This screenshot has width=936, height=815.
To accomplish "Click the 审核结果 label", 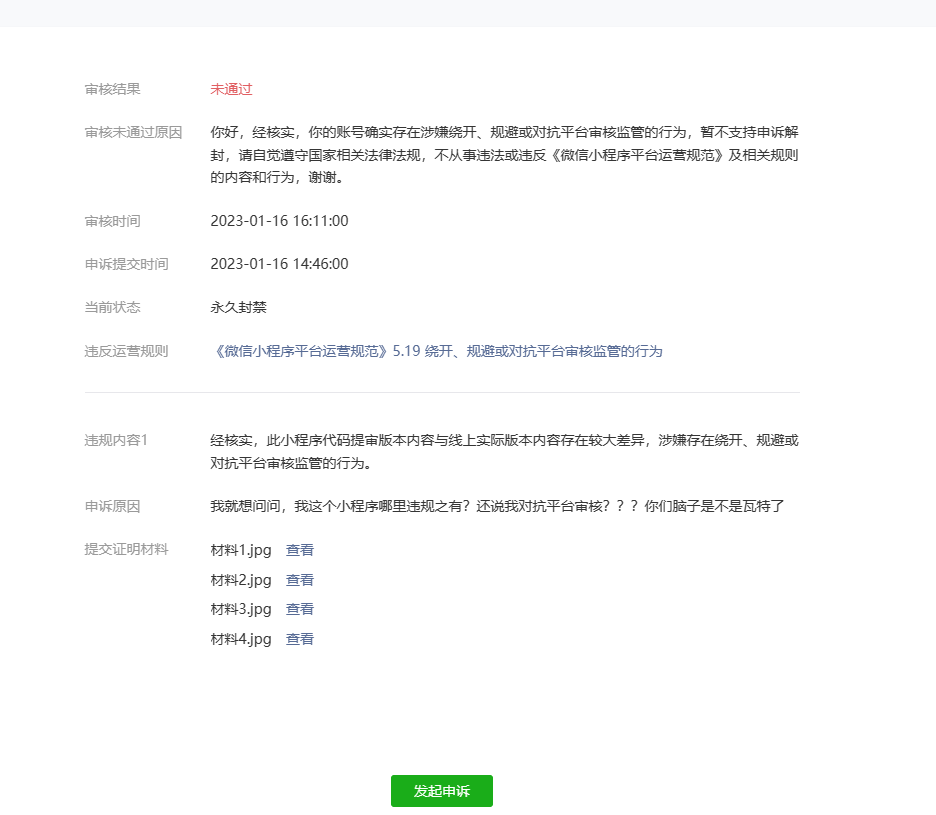I will pos(112,89).
